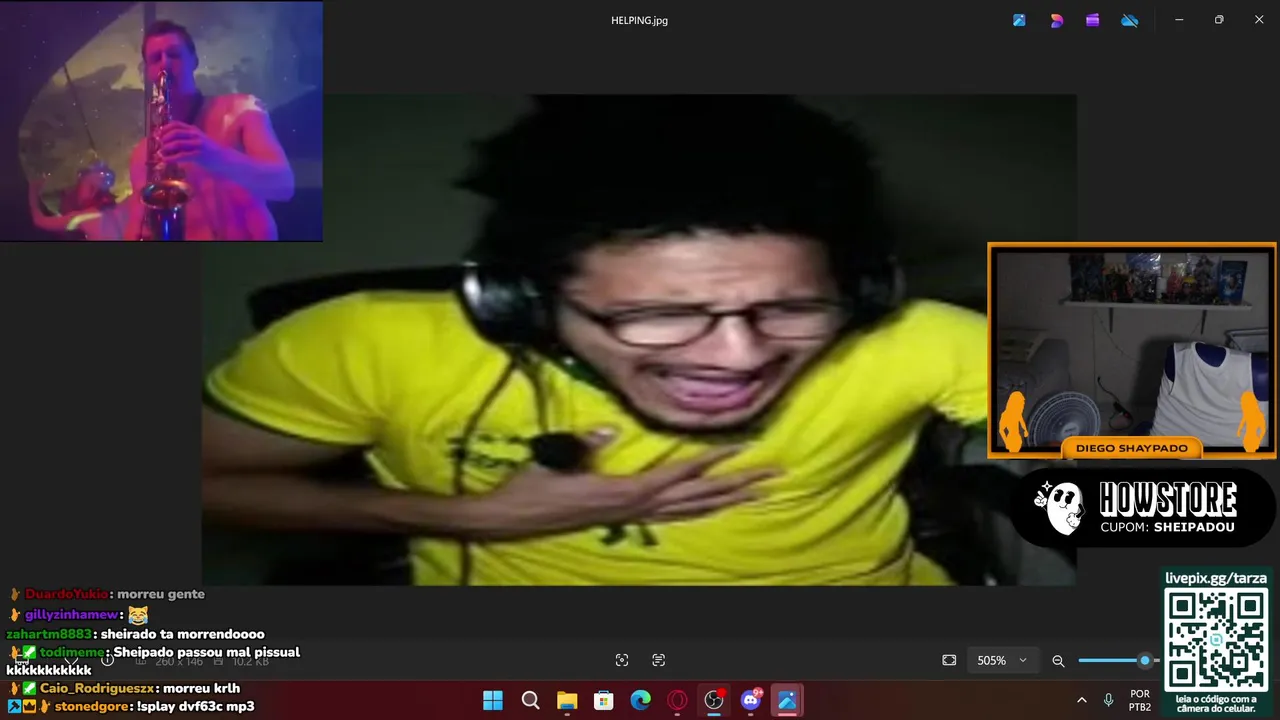Click the saxophone player video thumbnail
Image resolution: width=1280 pixels, height=720 pixels.
[x=161, y=121]
